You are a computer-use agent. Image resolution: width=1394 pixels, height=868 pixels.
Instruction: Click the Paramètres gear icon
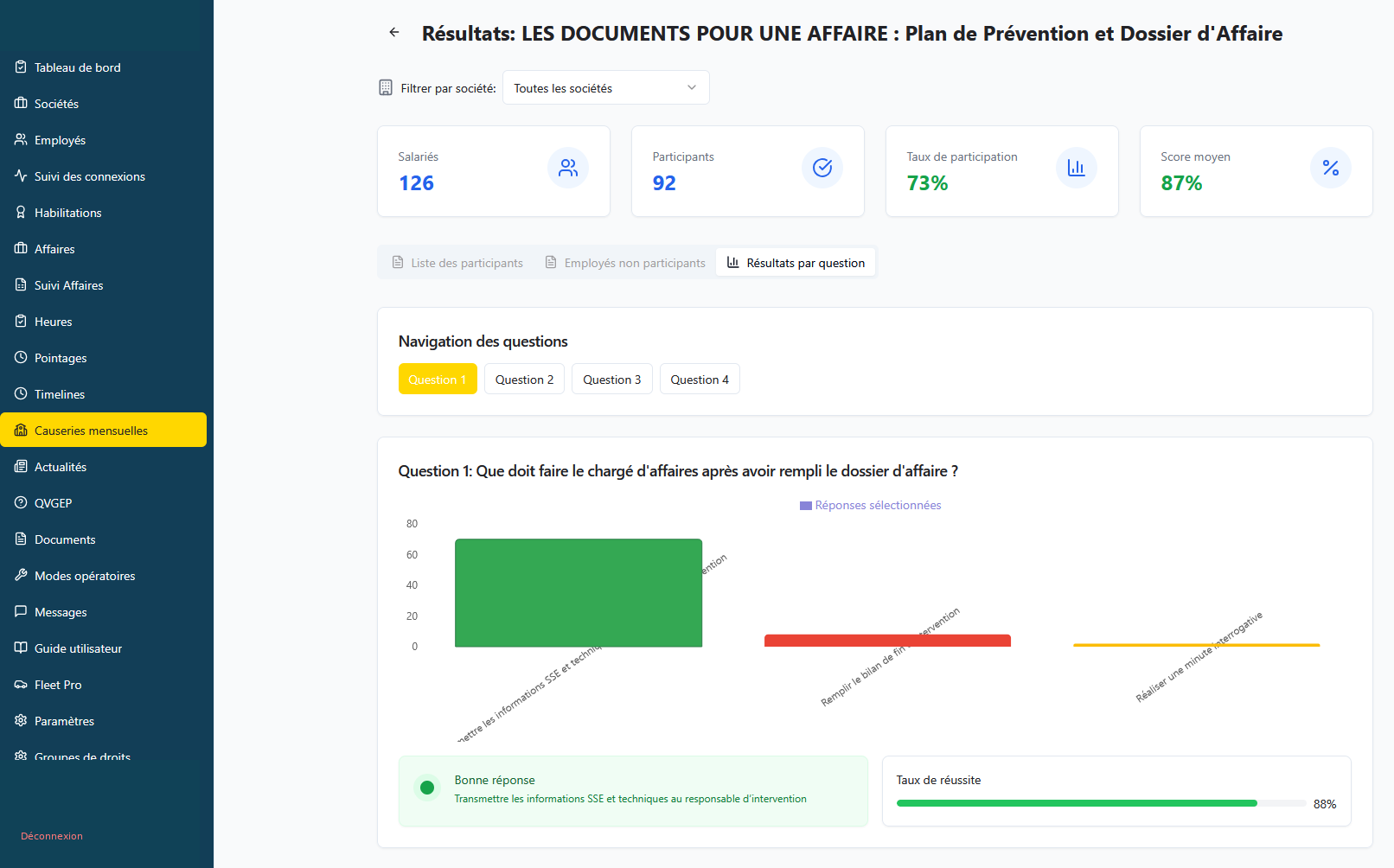coord(21,720)
